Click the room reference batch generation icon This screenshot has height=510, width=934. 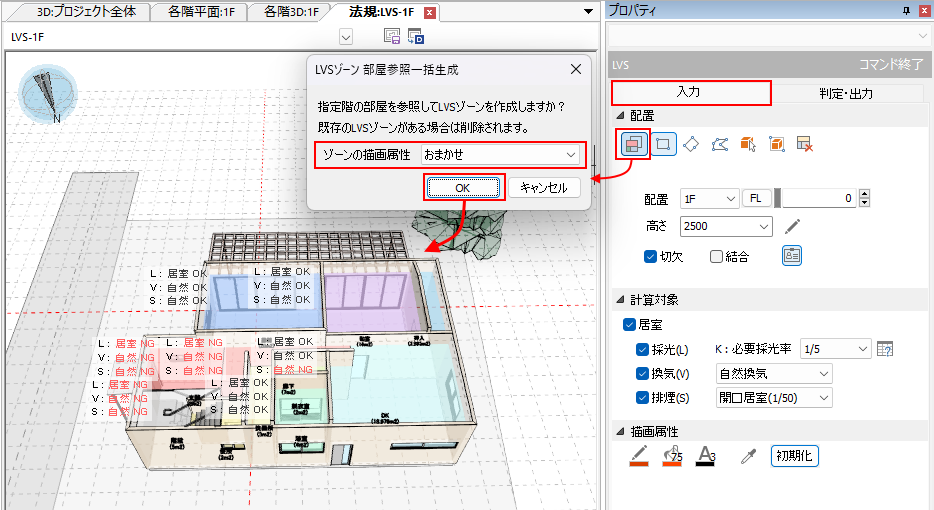point(634,145)
